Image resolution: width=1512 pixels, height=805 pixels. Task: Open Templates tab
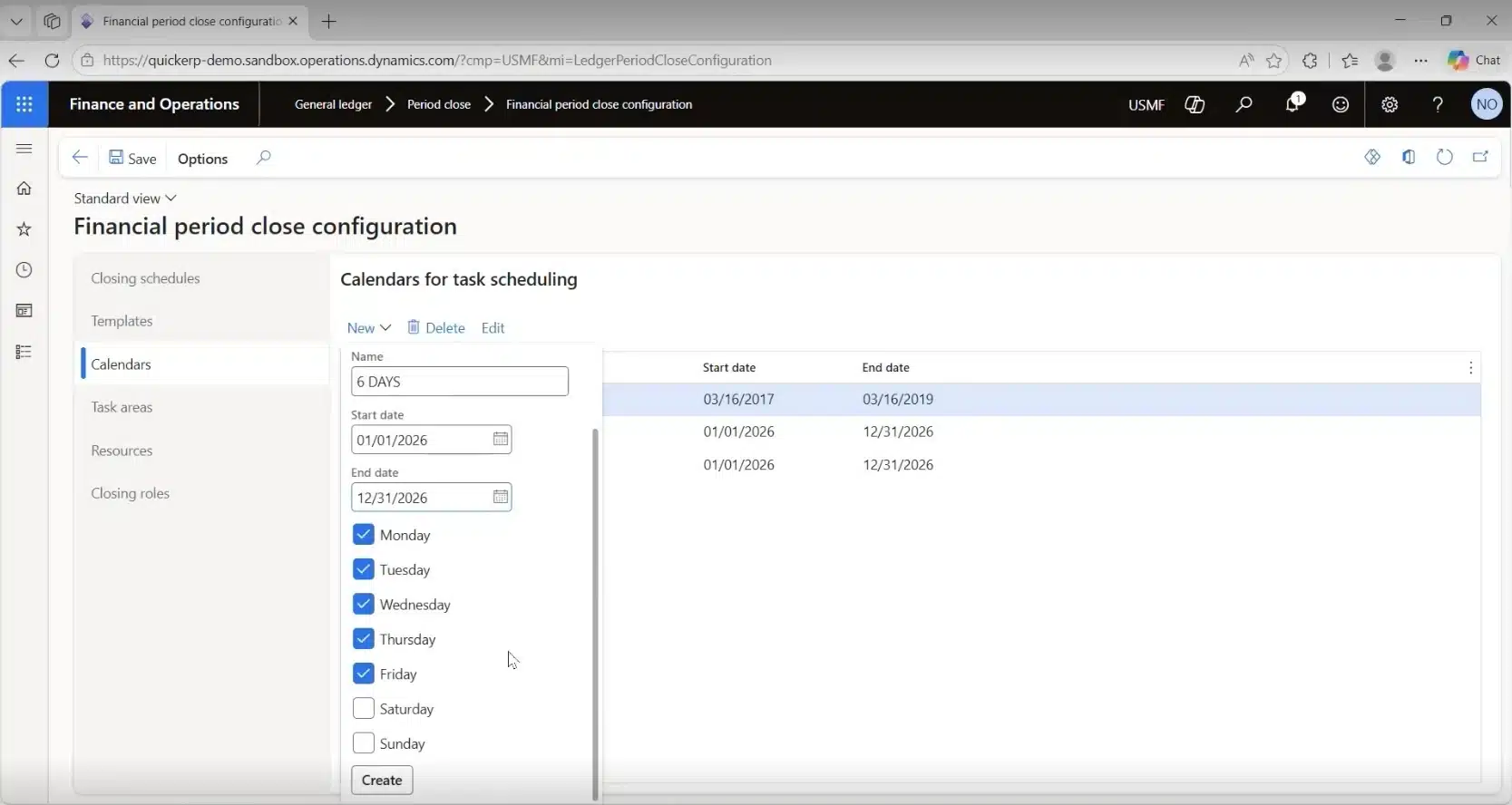pyautogui.click(x=122, y=321)
